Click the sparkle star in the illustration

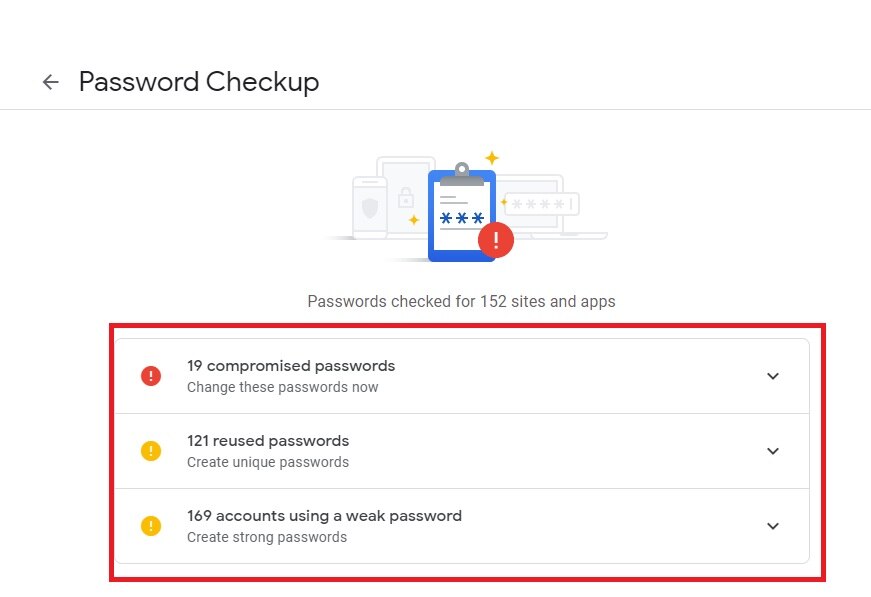pyautogui.click(x=490, y=155)
